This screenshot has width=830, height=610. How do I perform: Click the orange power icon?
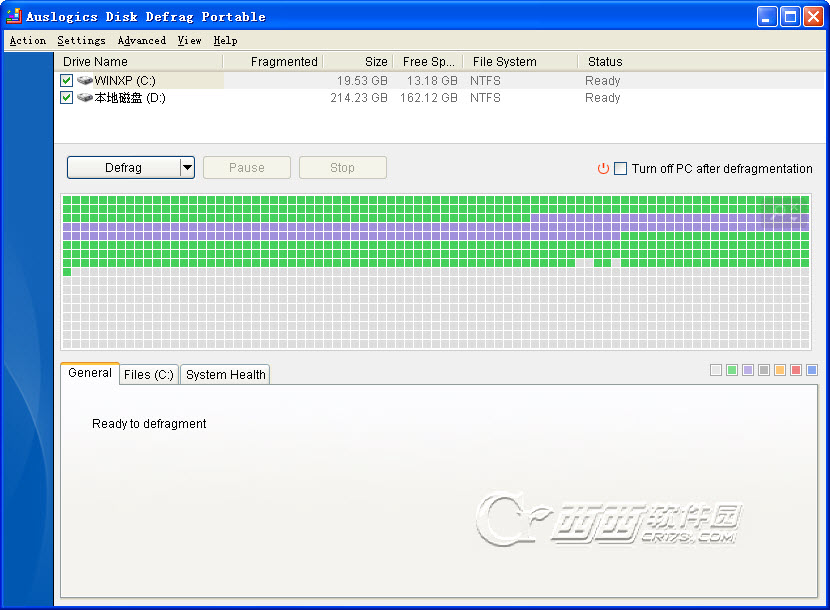(x=603, y=168)
